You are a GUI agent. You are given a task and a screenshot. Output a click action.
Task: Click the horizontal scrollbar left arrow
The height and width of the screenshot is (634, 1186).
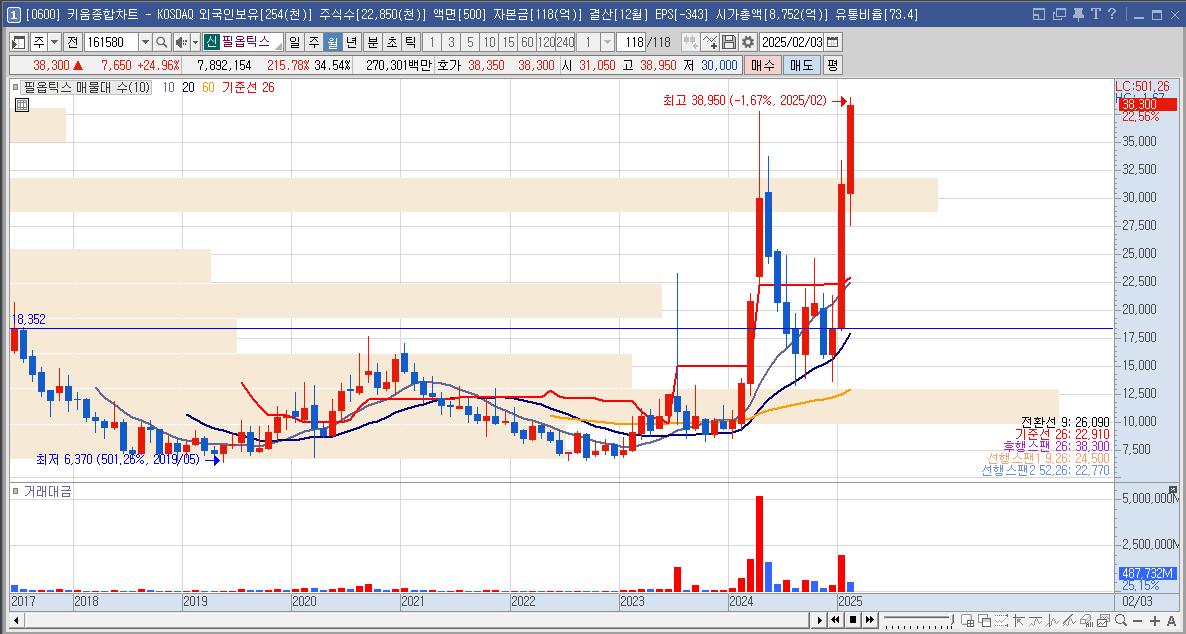(x=17, y=620)
